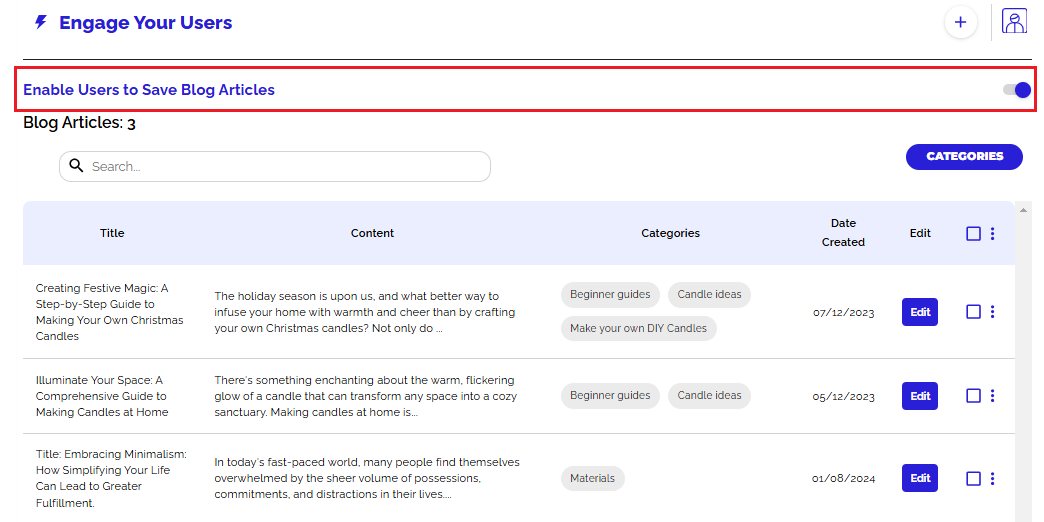The height and width of the screenshot is (522, 1044).
Task: Toggle Enable Users to Save Blog Articles switch
Action: tap(1016, 90)
